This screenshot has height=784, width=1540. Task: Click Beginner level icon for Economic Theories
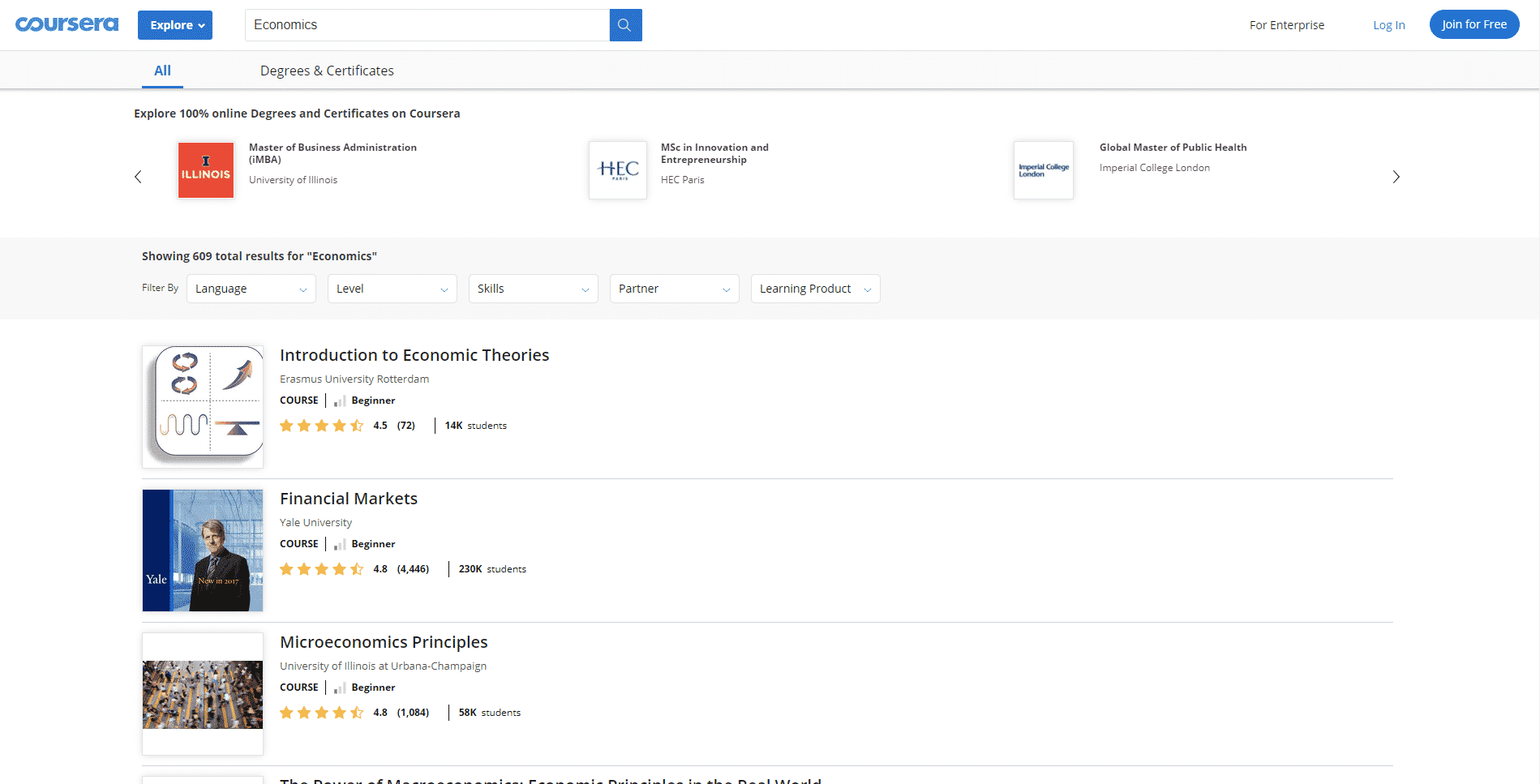click(x=340, y=401)
